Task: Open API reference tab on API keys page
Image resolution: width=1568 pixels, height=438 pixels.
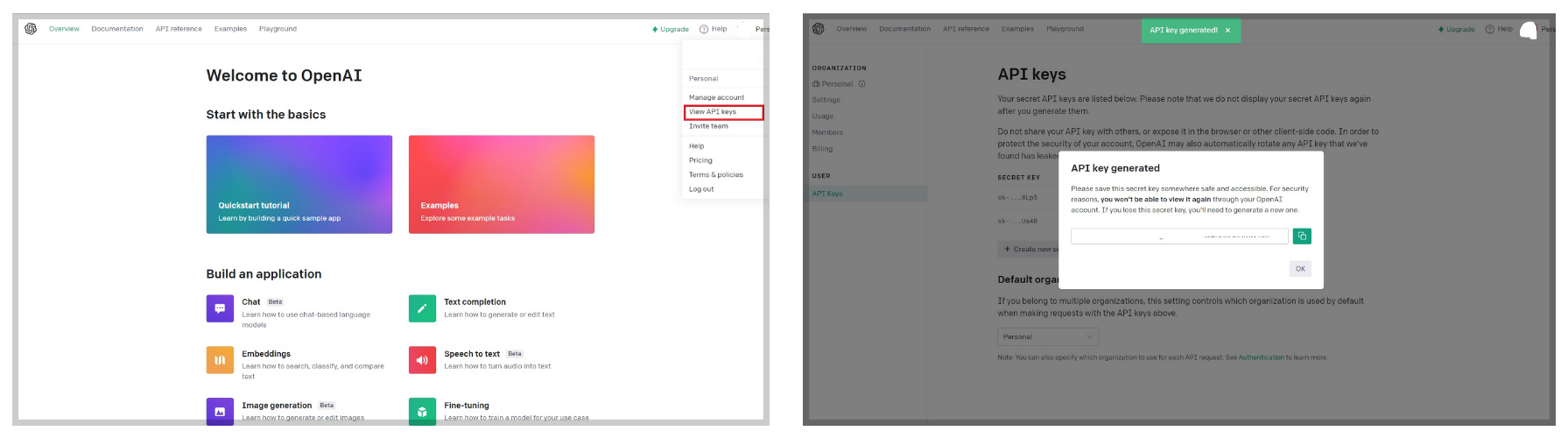Action: (966, 29)
